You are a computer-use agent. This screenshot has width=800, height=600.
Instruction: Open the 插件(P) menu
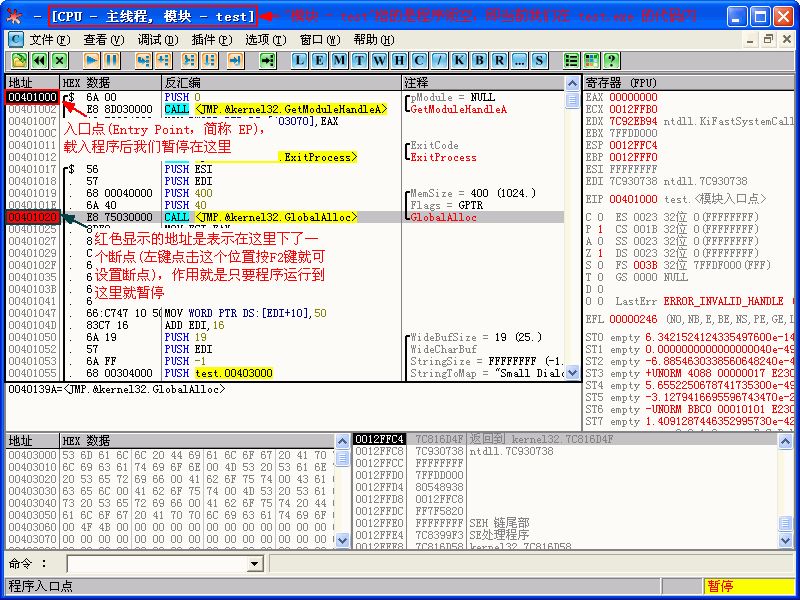[212, 39]
